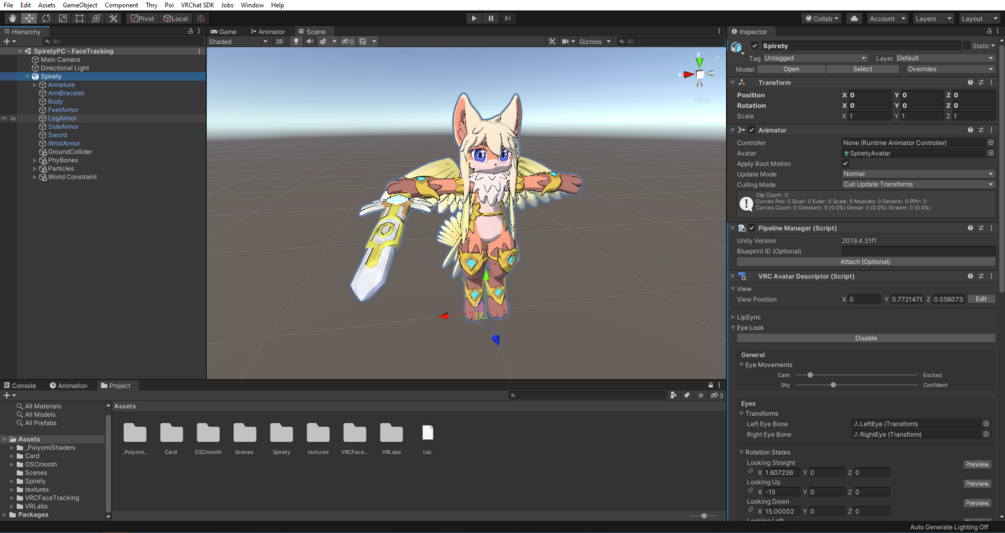Switch to the Game tab
Screen dimensions: 1005x533
click(224, 31)
